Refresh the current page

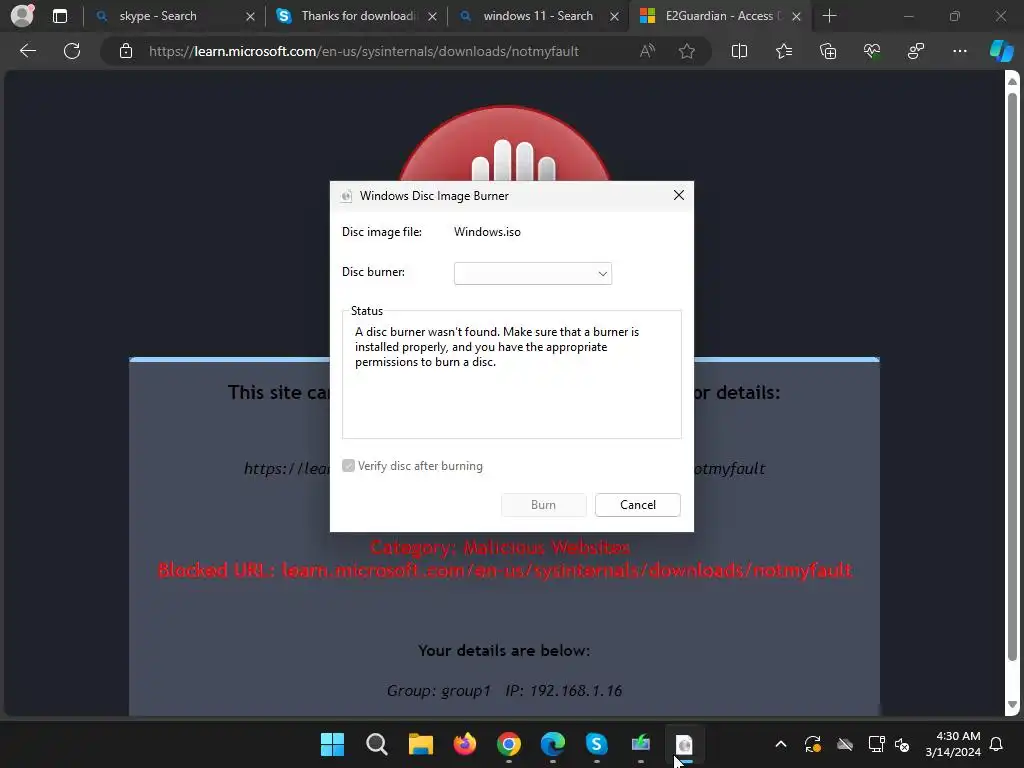click(72, 51)
